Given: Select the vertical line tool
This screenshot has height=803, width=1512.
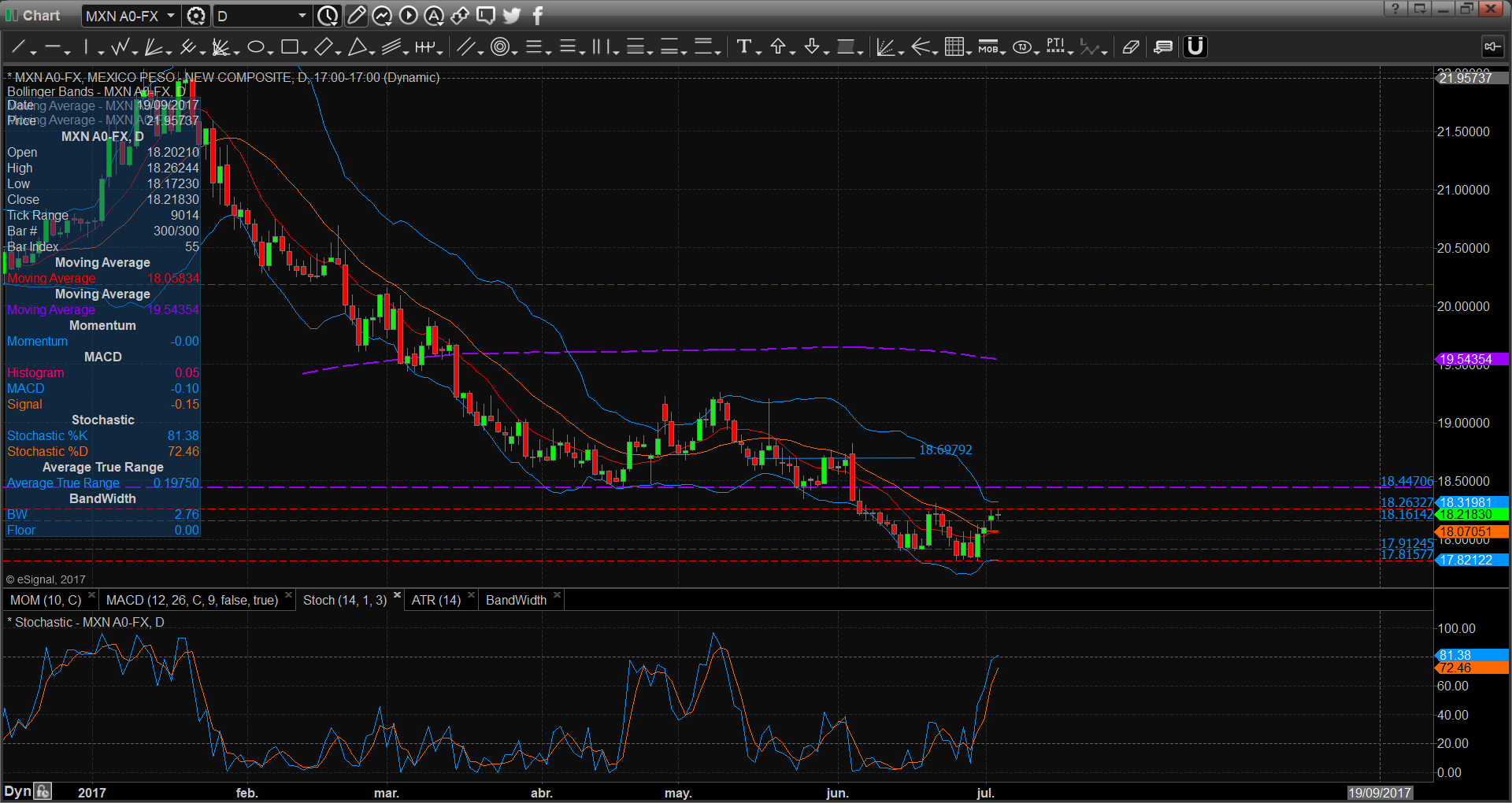Looking at the screenshot, I should pyautogui.click(x=87, y=47).
